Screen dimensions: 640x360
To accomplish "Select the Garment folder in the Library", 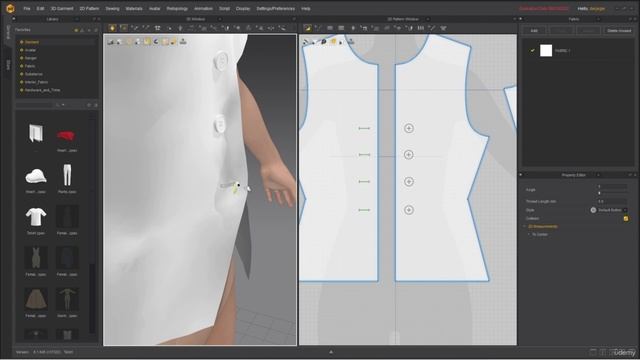I will tap(32, 42).
